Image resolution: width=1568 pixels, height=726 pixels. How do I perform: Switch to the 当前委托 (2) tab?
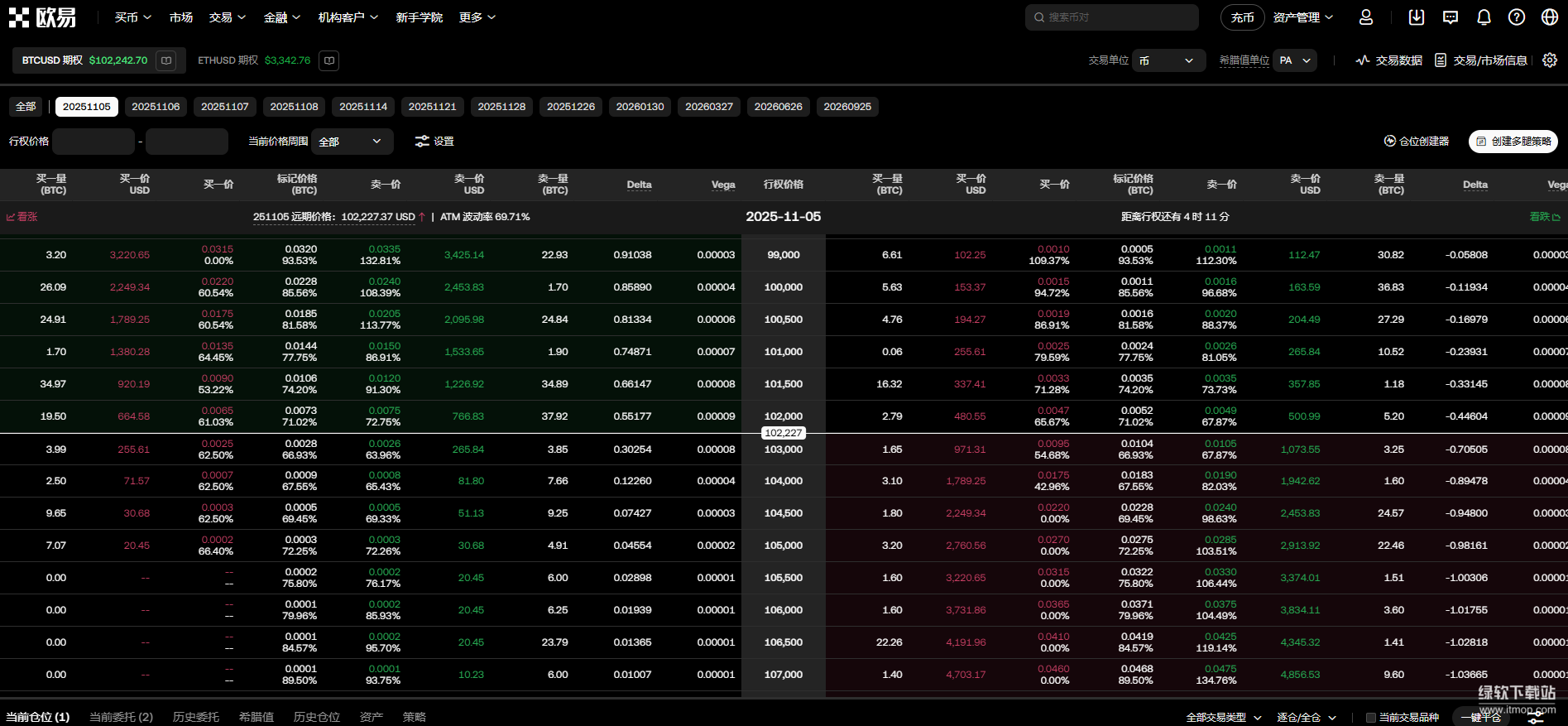[x=121, y=717]
